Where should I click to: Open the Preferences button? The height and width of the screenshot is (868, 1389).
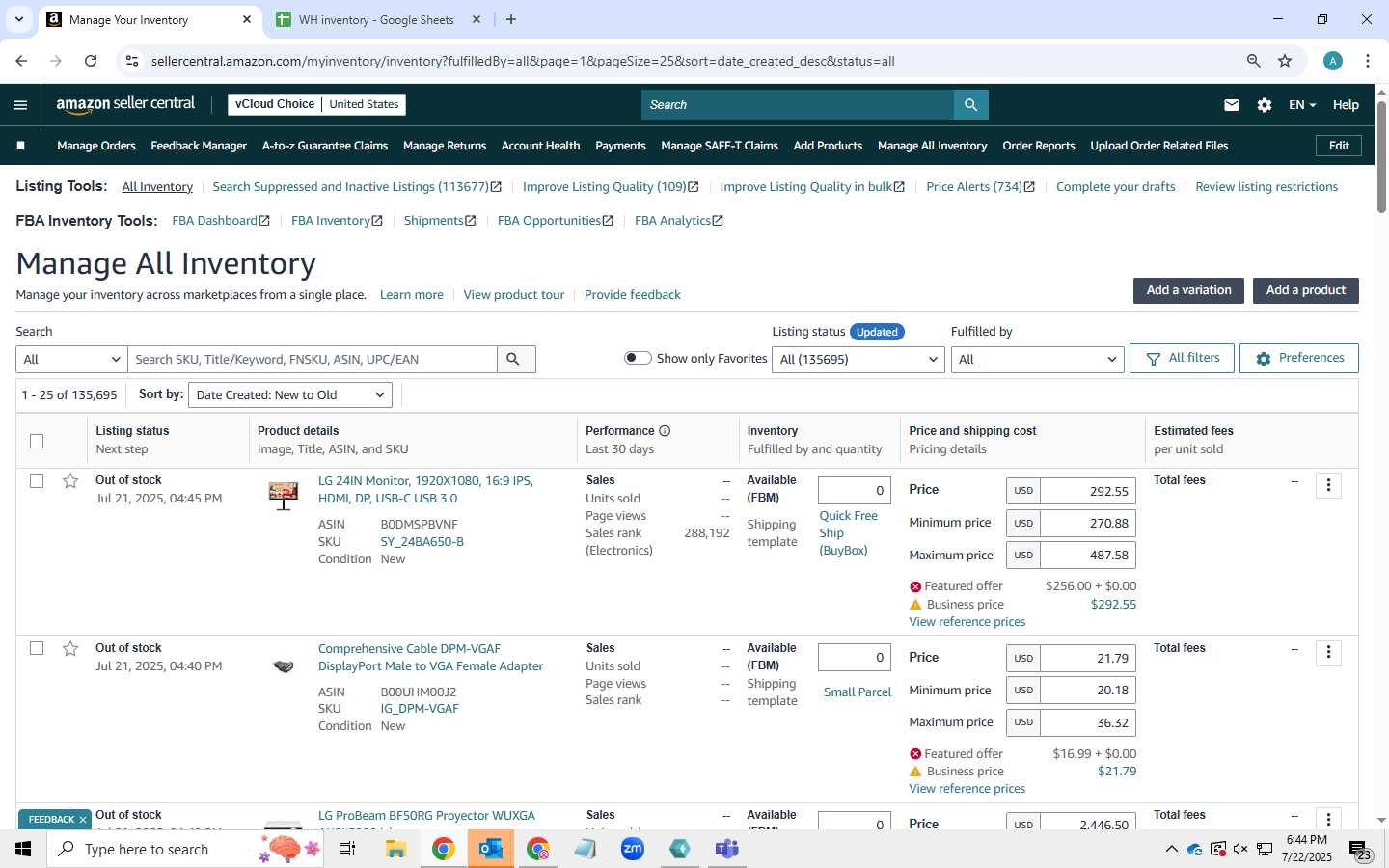(1299, 358)
